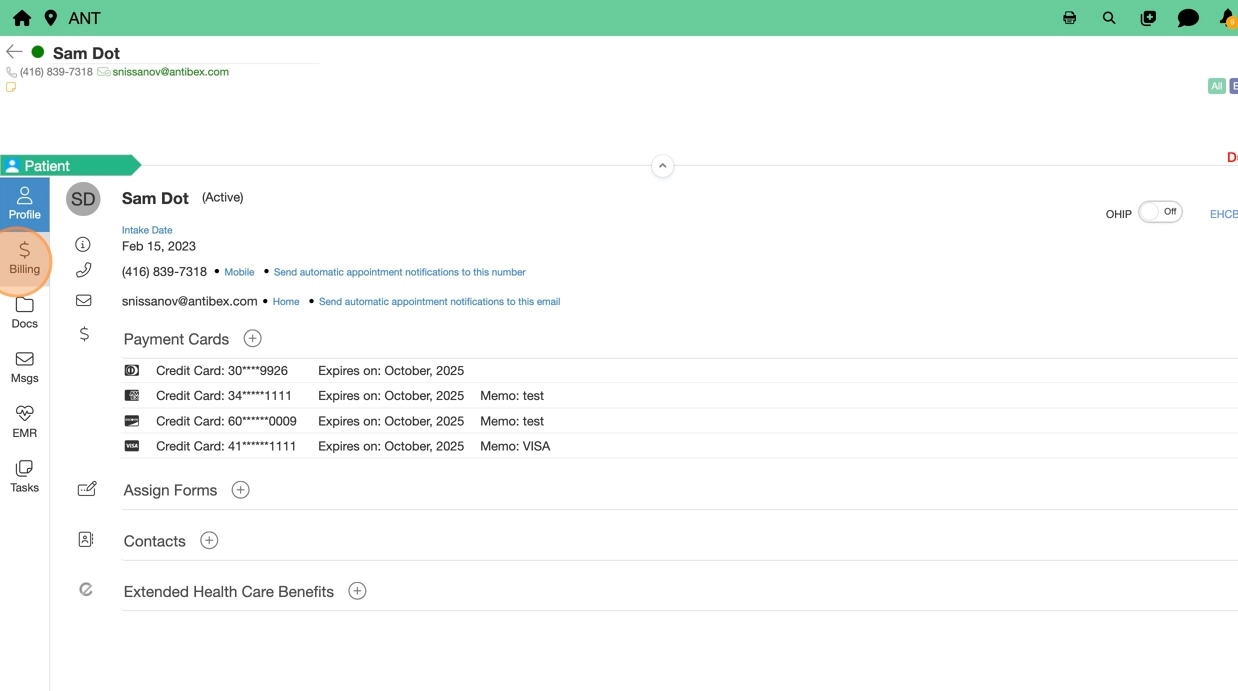1238x691 pixels.
Task: Click the location pin icon
Action: 51,18
